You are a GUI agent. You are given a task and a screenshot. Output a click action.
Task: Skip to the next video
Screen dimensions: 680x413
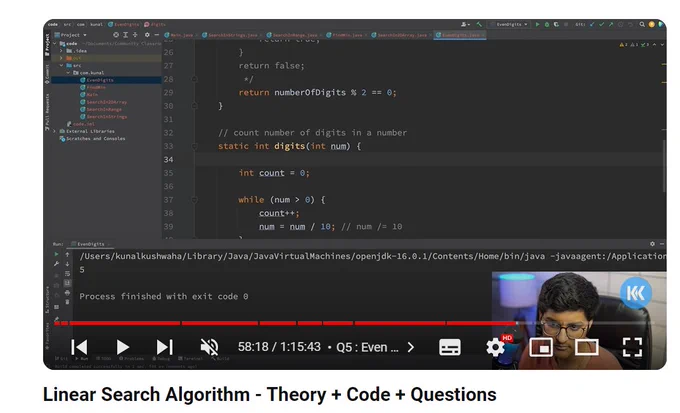click(x=164, y=347)
